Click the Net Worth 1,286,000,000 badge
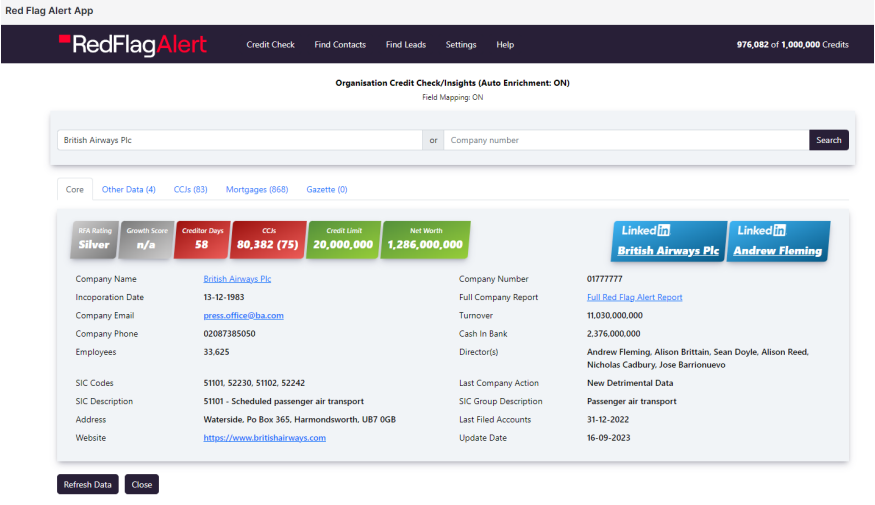 pyautogui.click(x=425, y=239)
